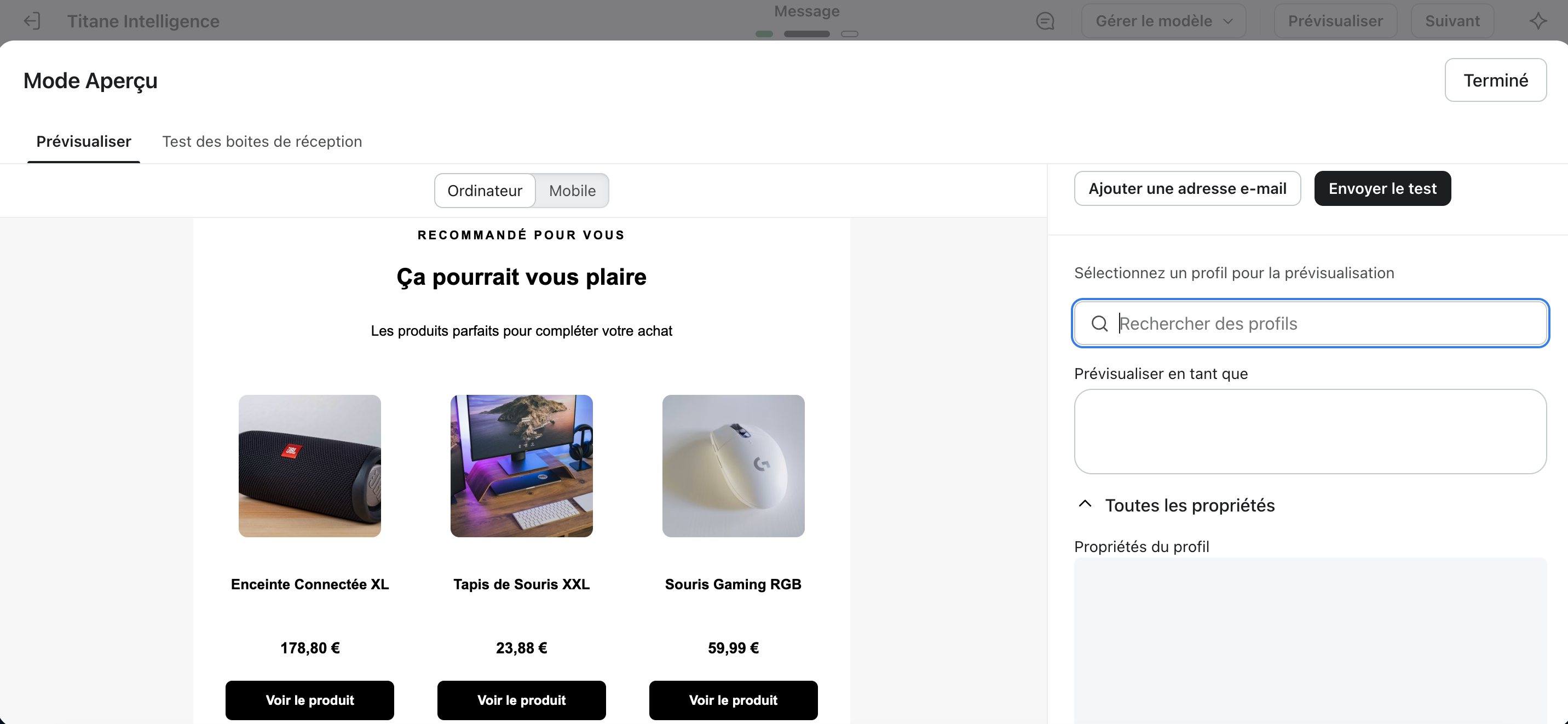Screen dimensions: 1568x724
Task: Click Ajouter une adresse e-mail
Action: [x=1187, y=189]
